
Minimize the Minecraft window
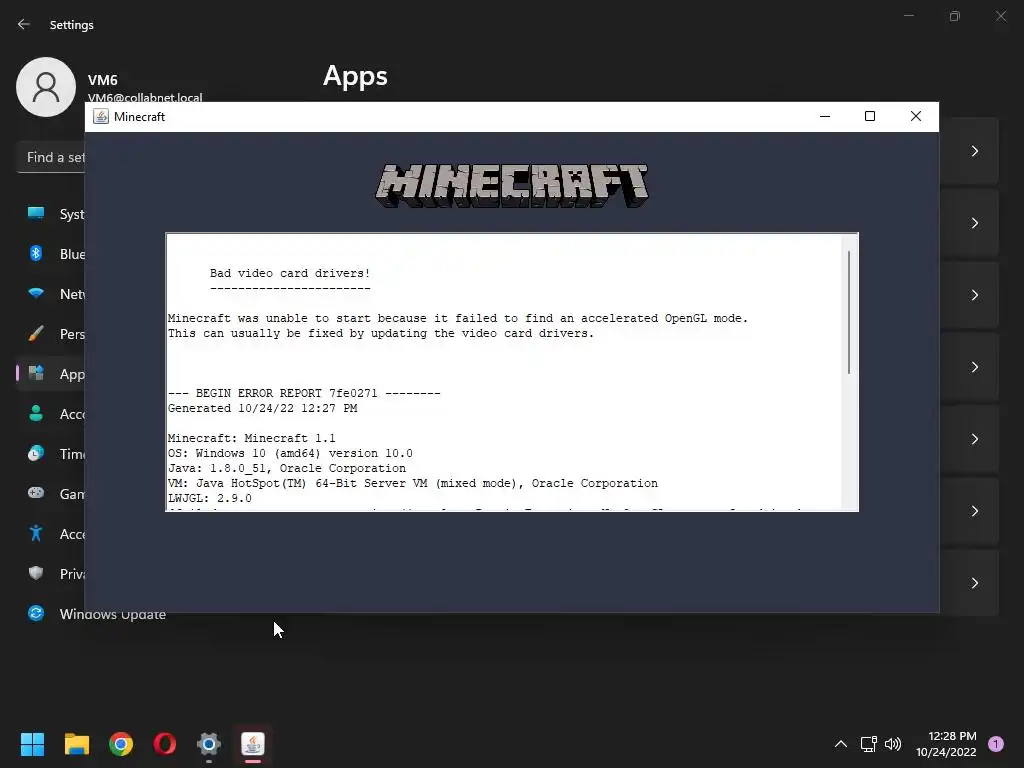(x=825, y=116)
